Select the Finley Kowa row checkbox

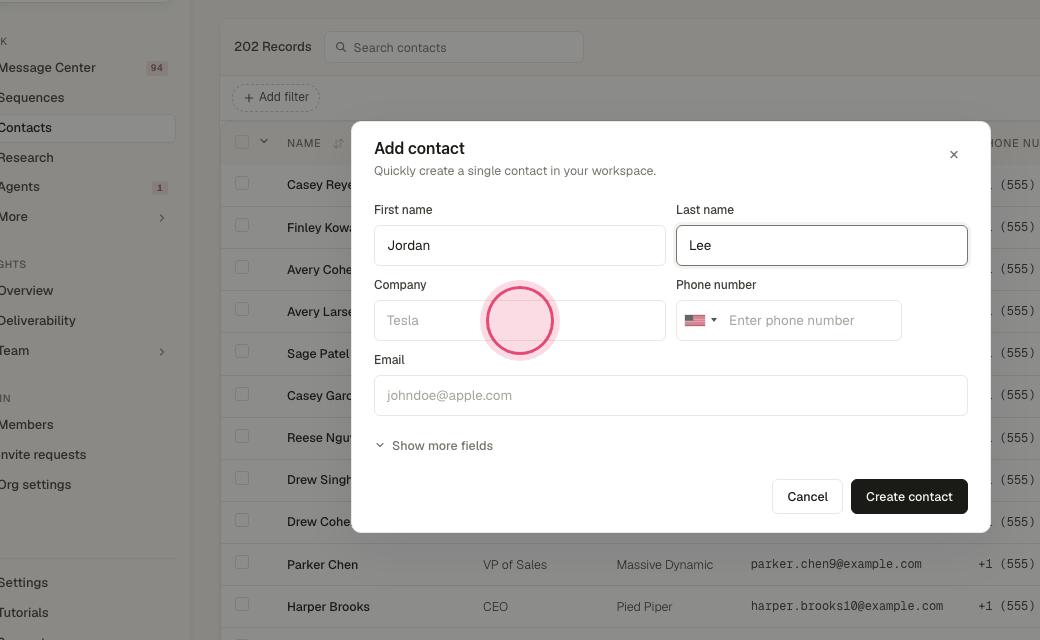pyautogui.click(x=242, y=225)
